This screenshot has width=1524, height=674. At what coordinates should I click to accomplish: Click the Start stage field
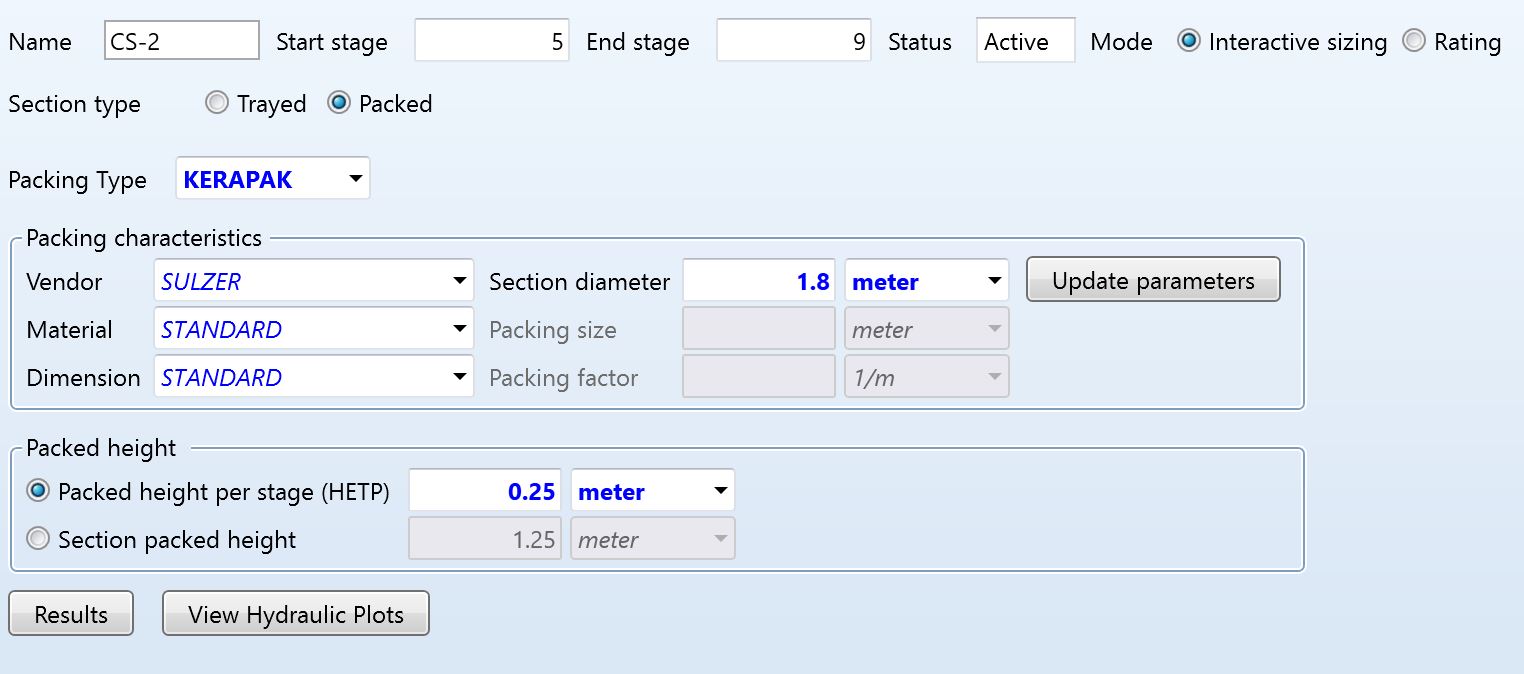tap(491, 42)
